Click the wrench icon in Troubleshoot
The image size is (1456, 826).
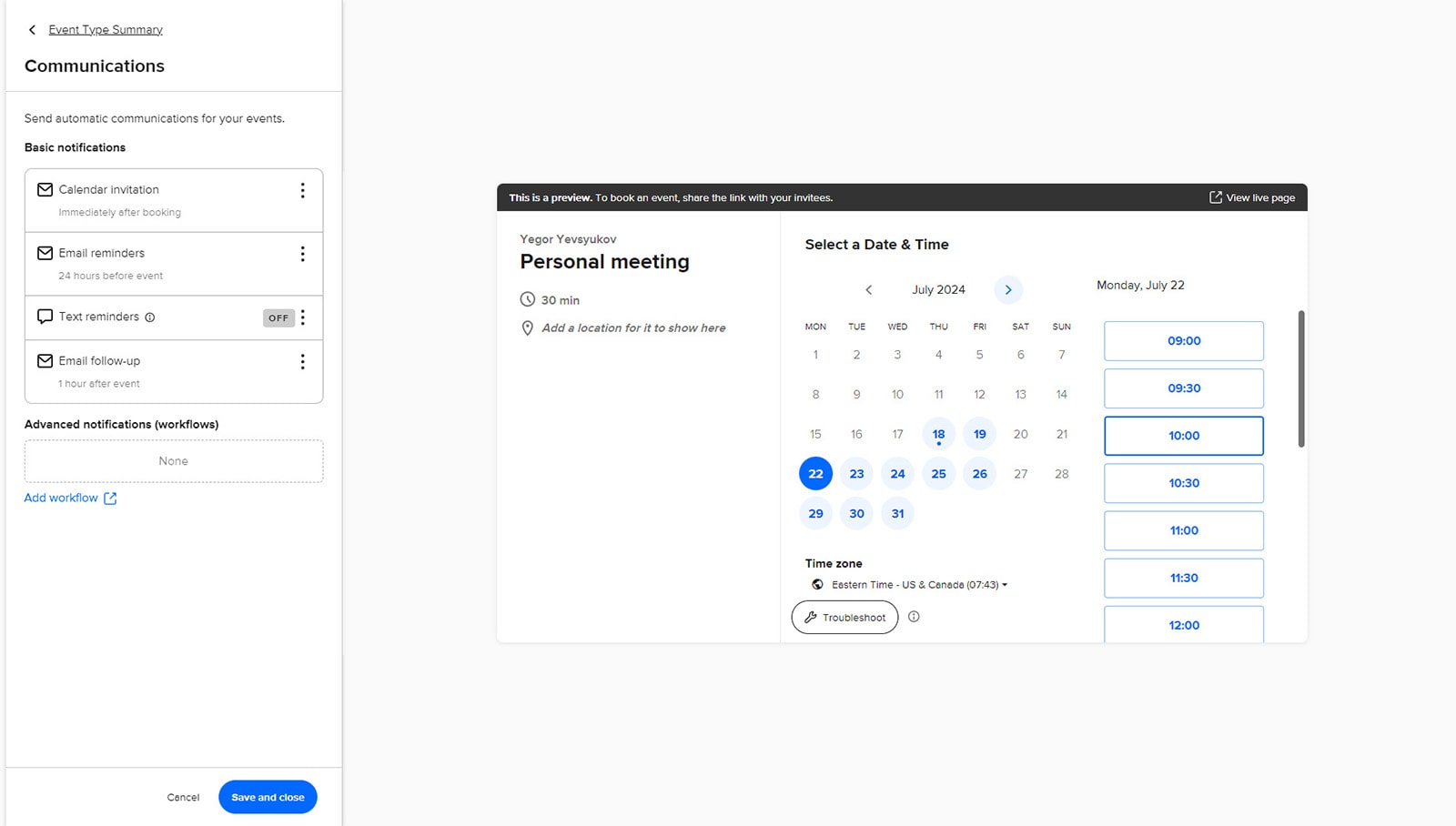[x=810, y=617]
